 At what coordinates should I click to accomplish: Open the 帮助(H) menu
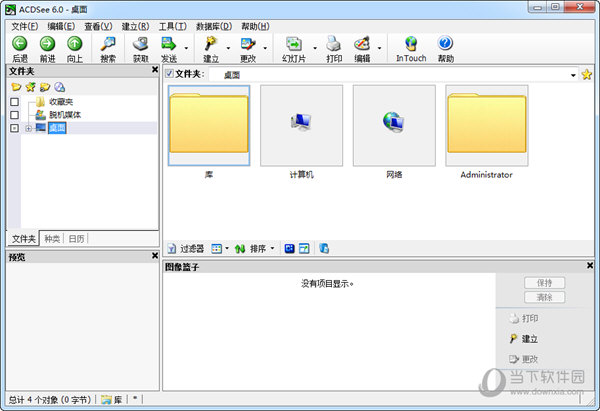pos(255,26)
